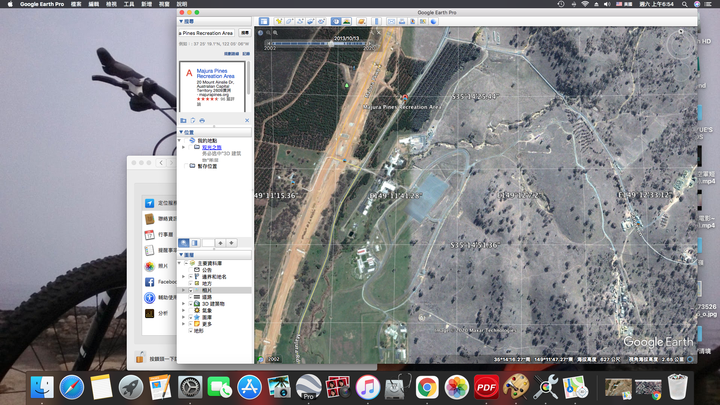Open Google Earth Pro in the Dock
720x405 pixels.
(309, 386)
